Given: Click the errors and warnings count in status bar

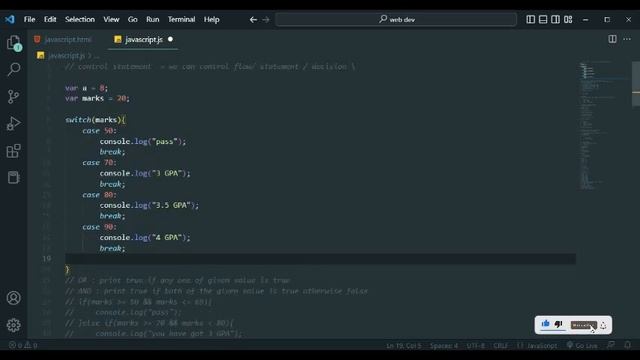Looking at the screenshot, I should click(23, 345).
